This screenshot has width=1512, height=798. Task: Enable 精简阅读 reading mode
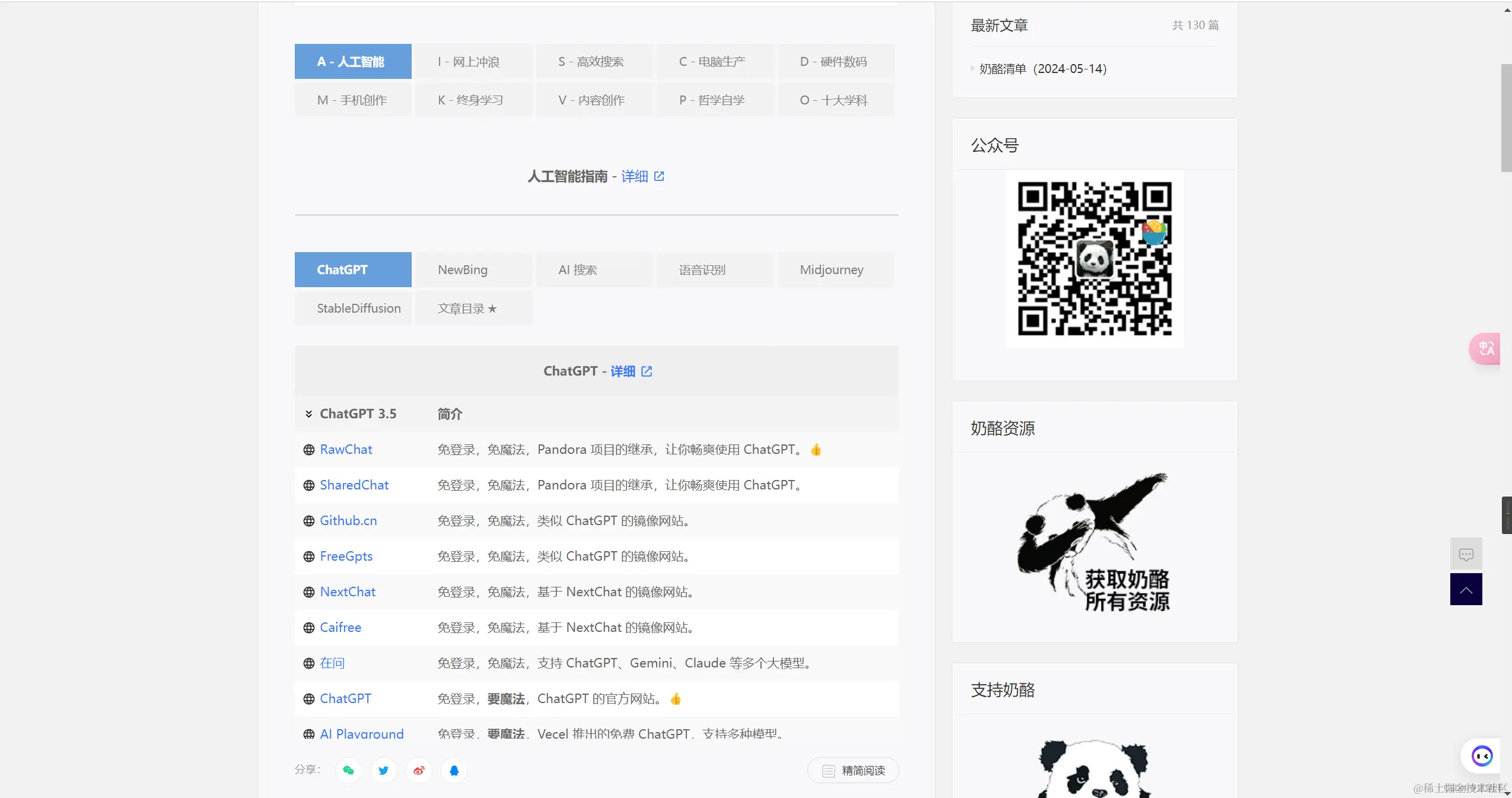pos(852,770)
